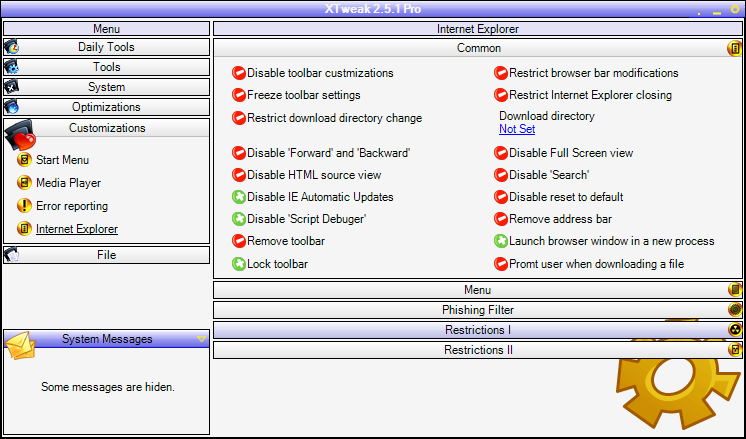Enable Remove toolbar option

(239, 241)
